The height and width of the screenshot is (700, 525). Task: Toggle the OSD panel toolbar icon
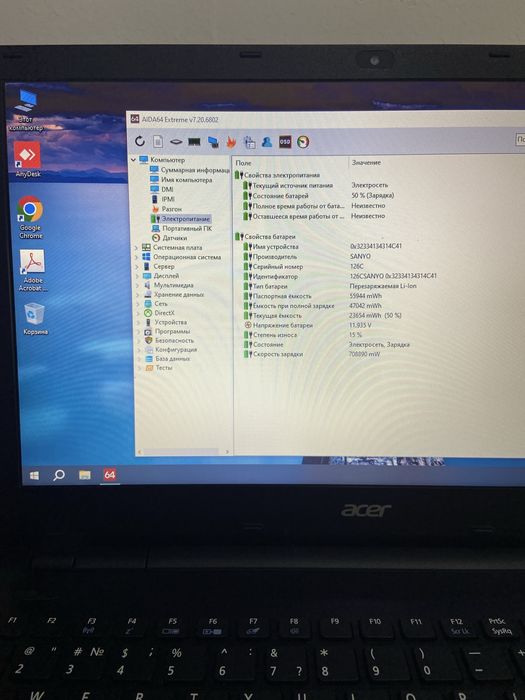(285, 142)
